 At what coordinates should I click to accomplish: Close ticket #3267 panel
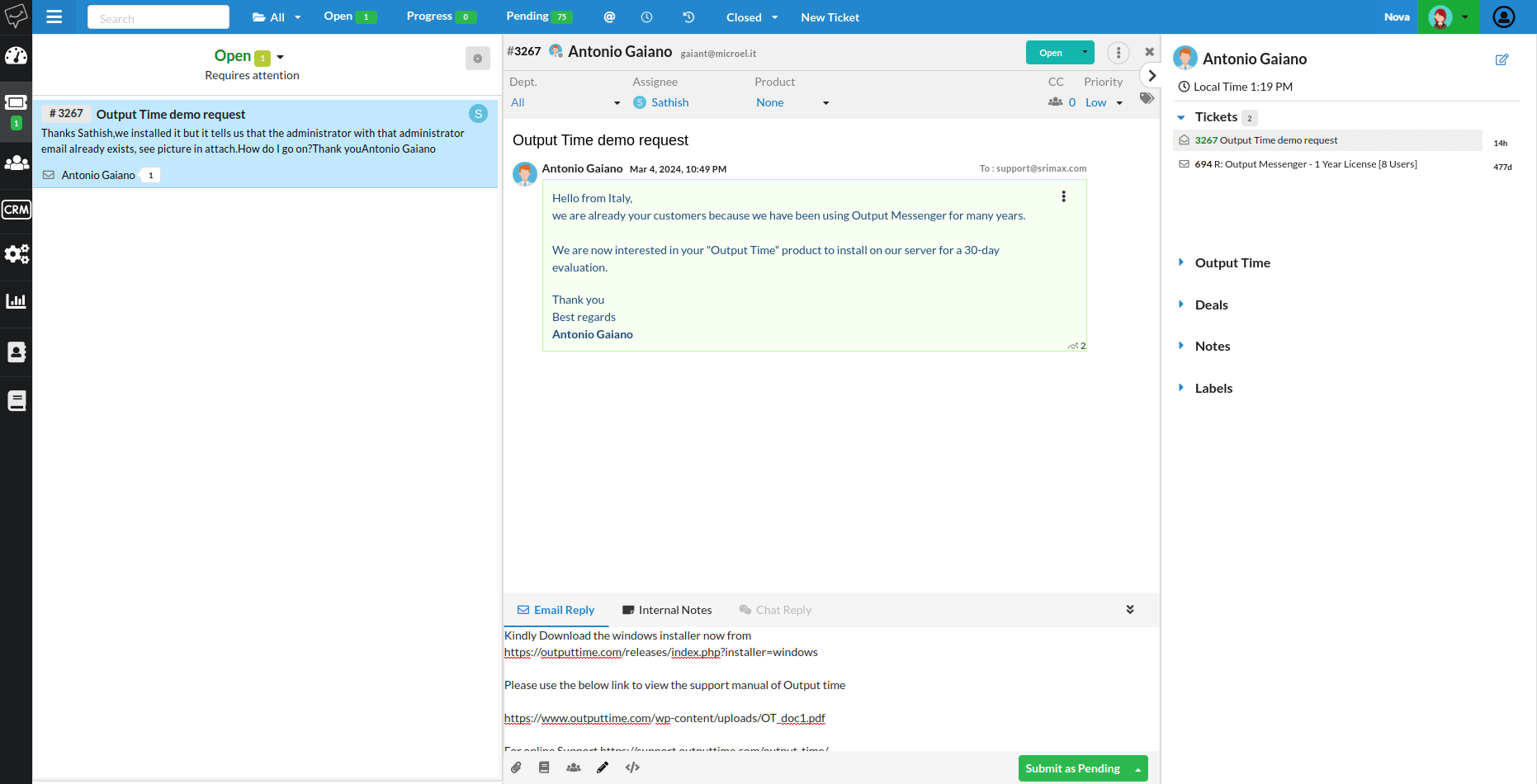pyautogui.click(x=1149, y=52)
